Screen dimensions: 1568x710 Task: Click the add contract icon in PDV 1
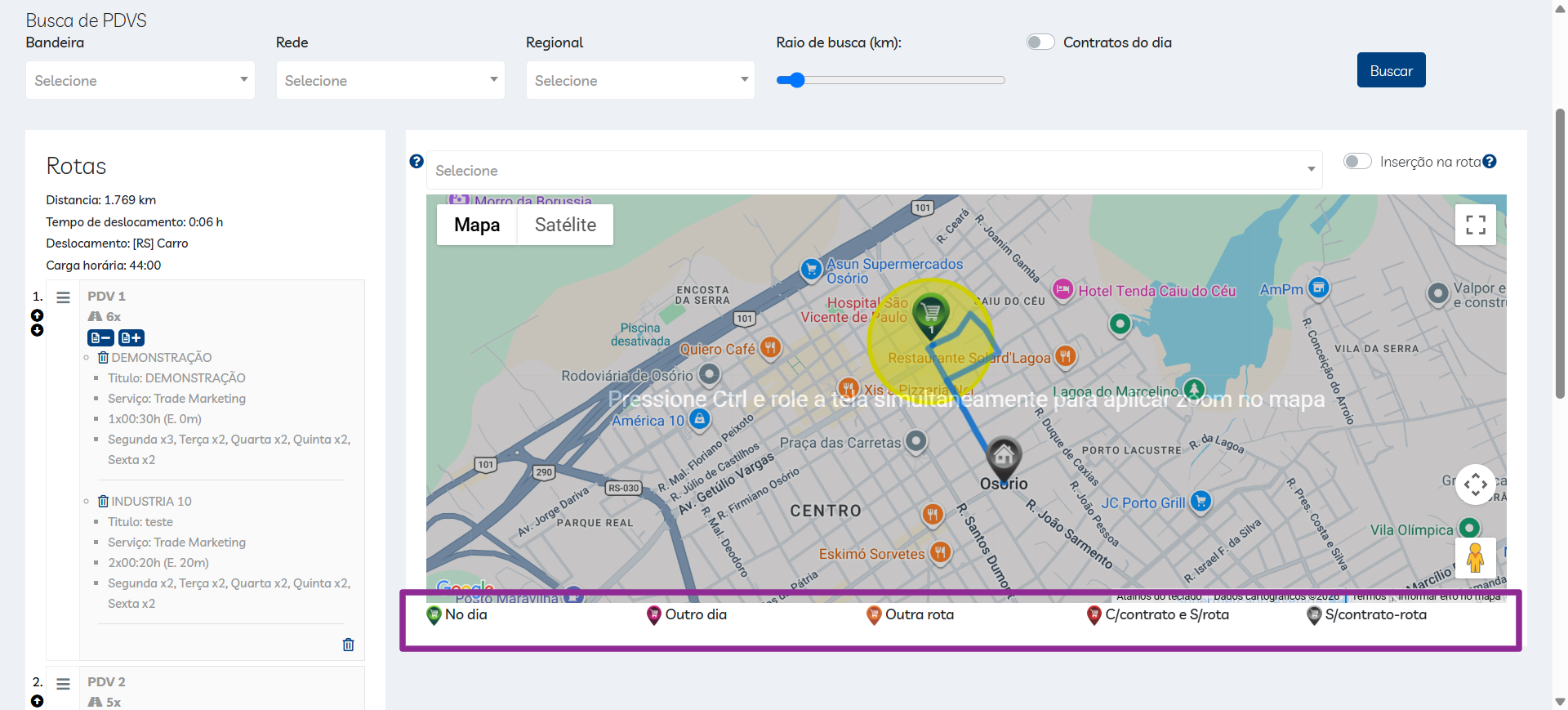[x=131, y=337]
